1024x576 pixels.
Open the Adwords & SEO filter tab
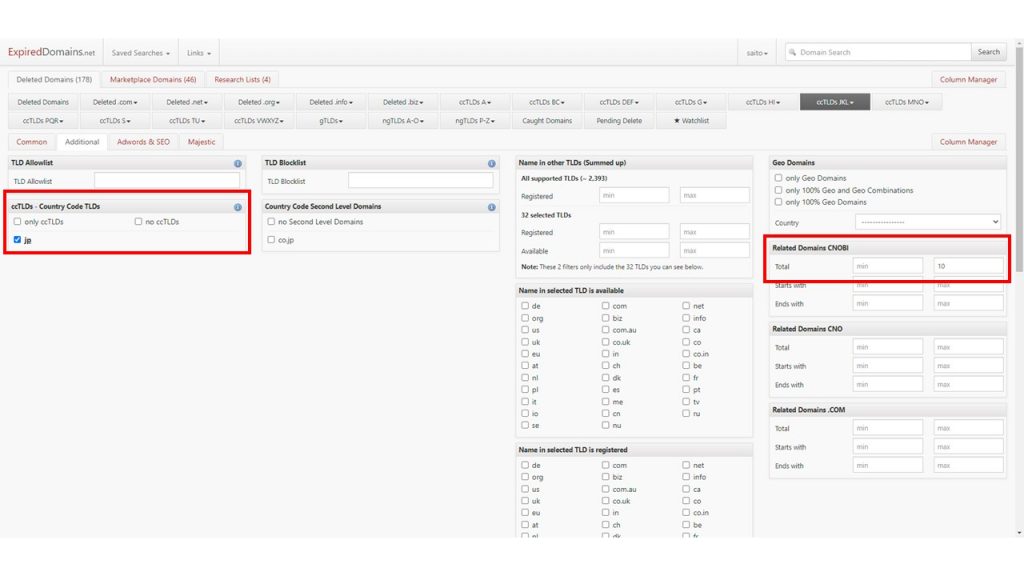(x=143, y=142)
